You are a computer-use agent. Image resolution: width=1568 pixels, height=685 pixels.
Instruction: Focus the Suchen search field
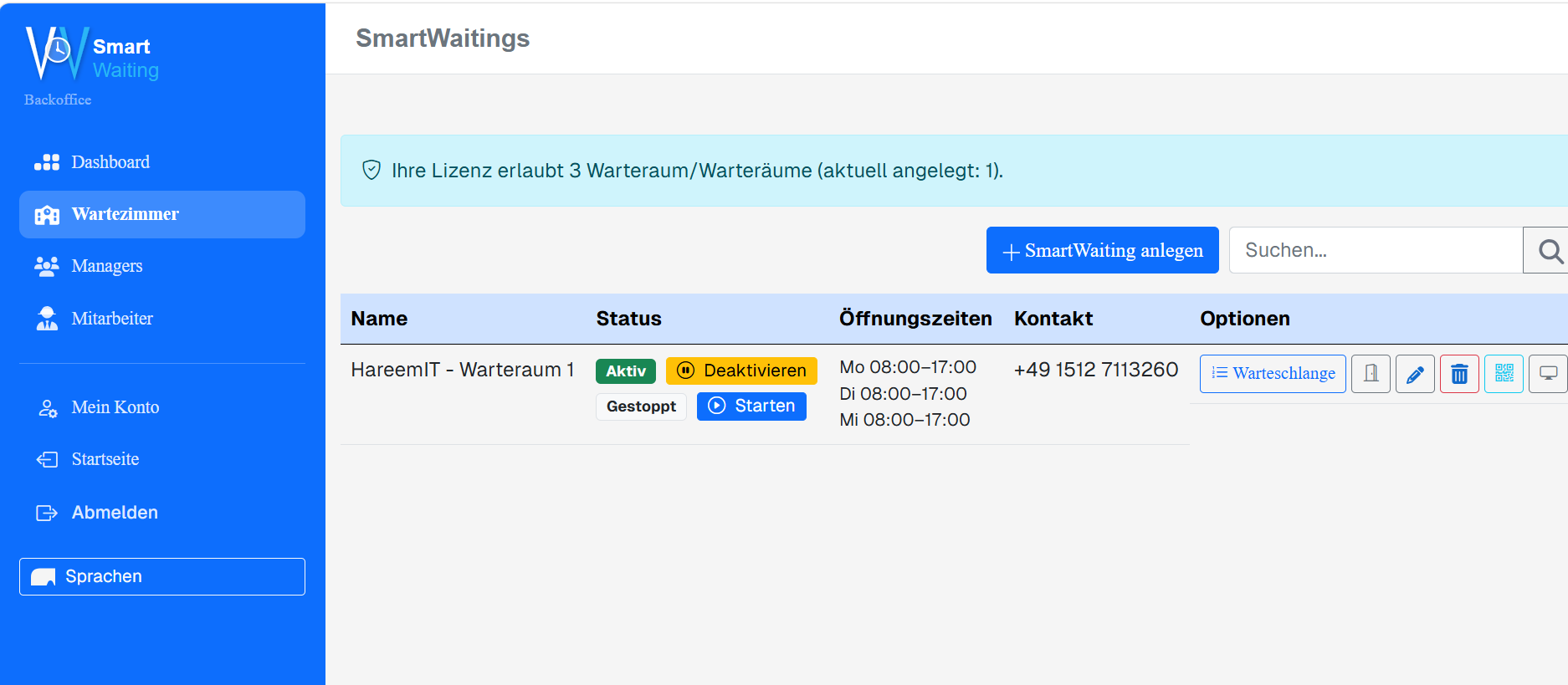coord(1376,250)
